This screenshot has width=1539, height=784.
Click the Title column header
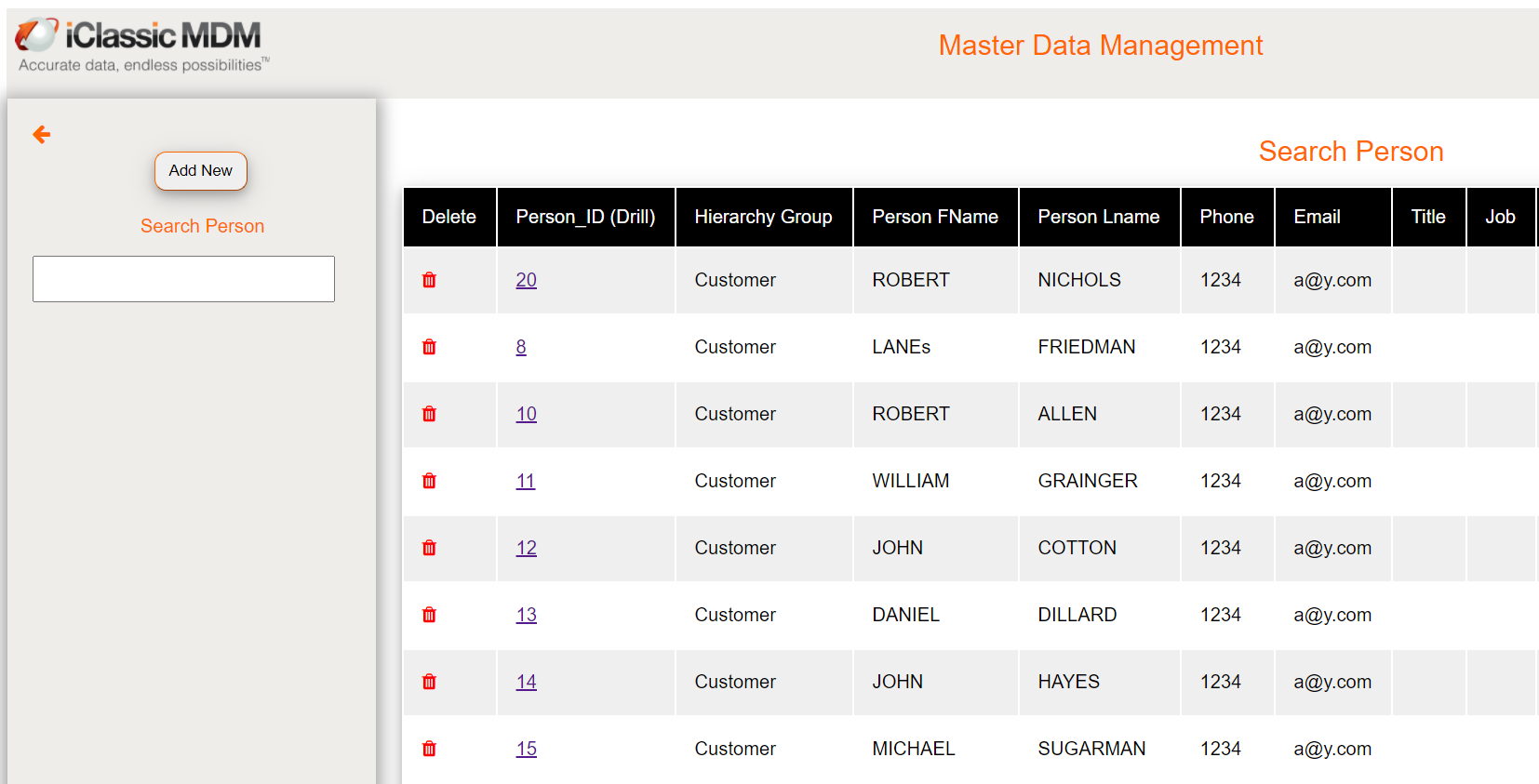coord(1428,217)
